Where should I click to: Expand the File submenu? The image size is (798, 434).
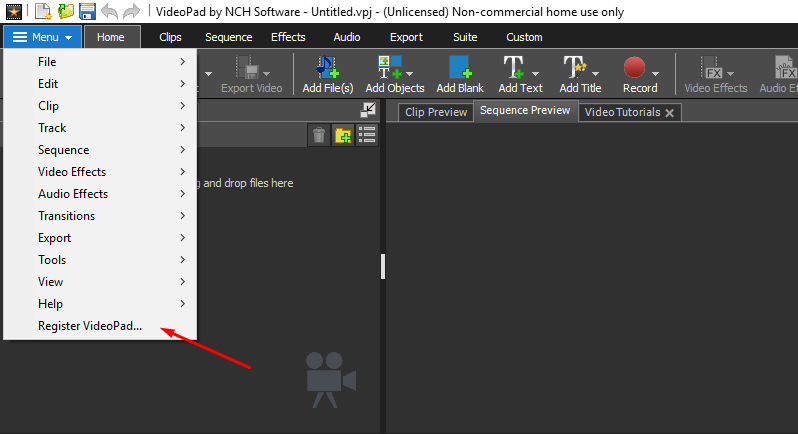click(x=100, y=62)
